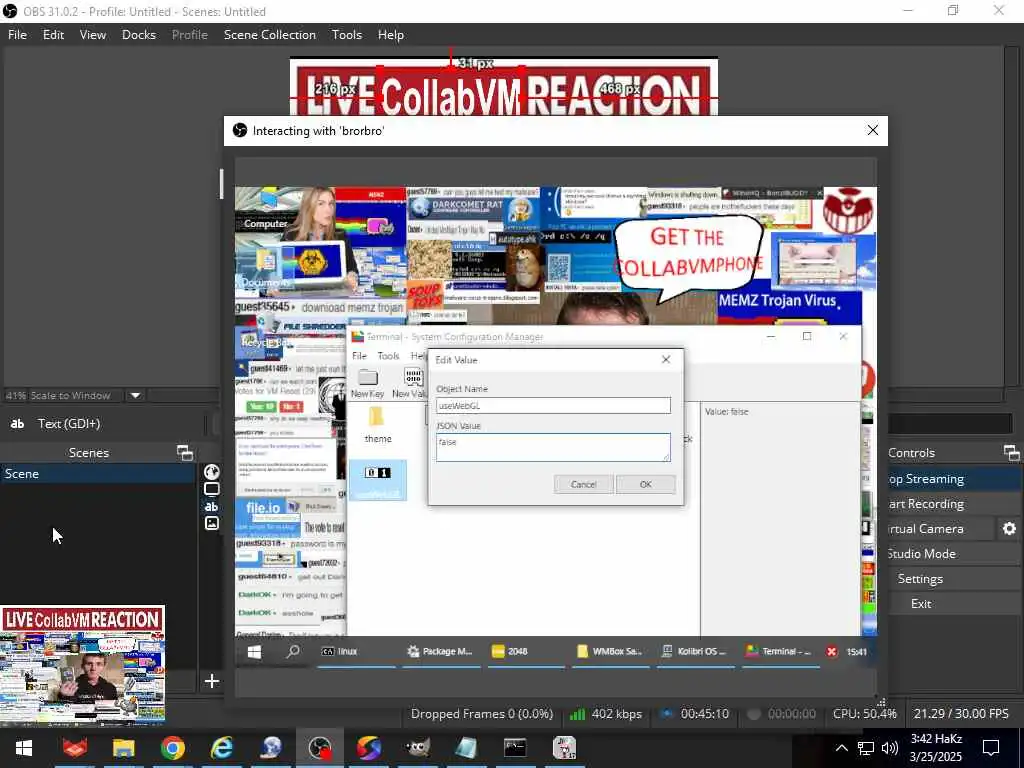Viewport: 1024px width, 768px height.
Task: Open File menu in System Configuration Manager
Action: click(359, 356)
